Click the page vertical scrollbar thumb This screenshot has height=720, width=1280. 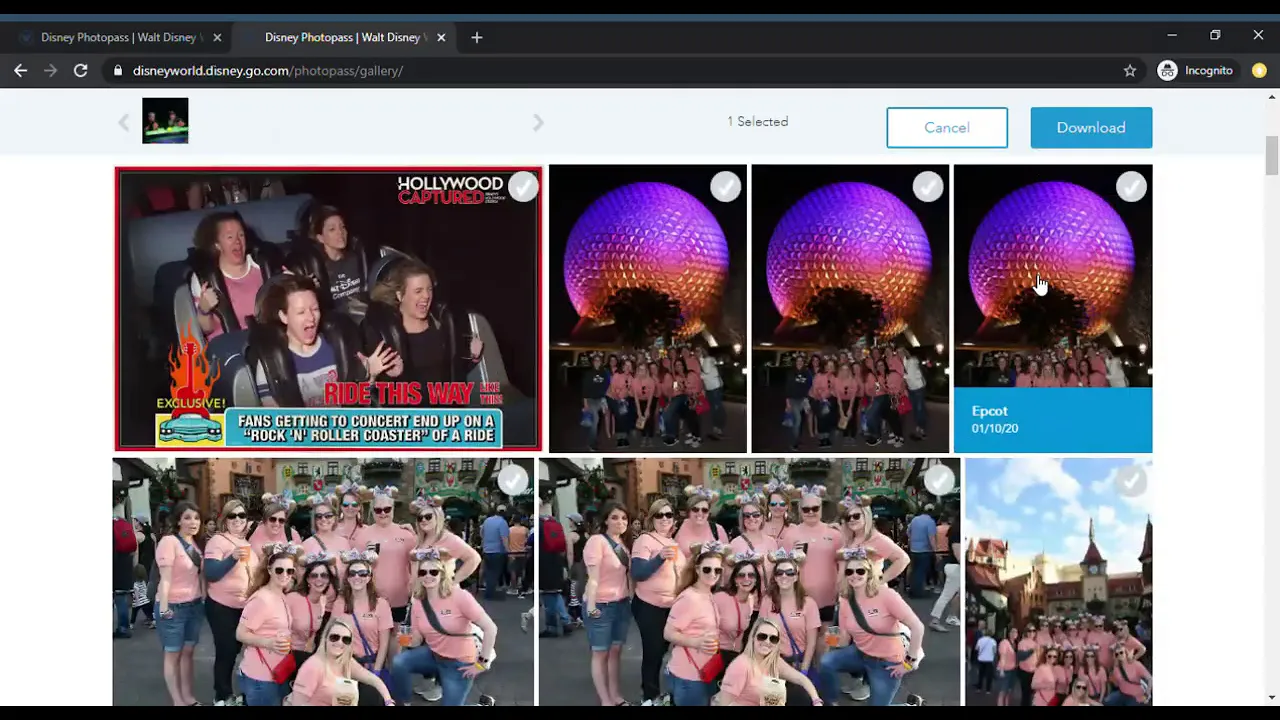pos(1272,155)
